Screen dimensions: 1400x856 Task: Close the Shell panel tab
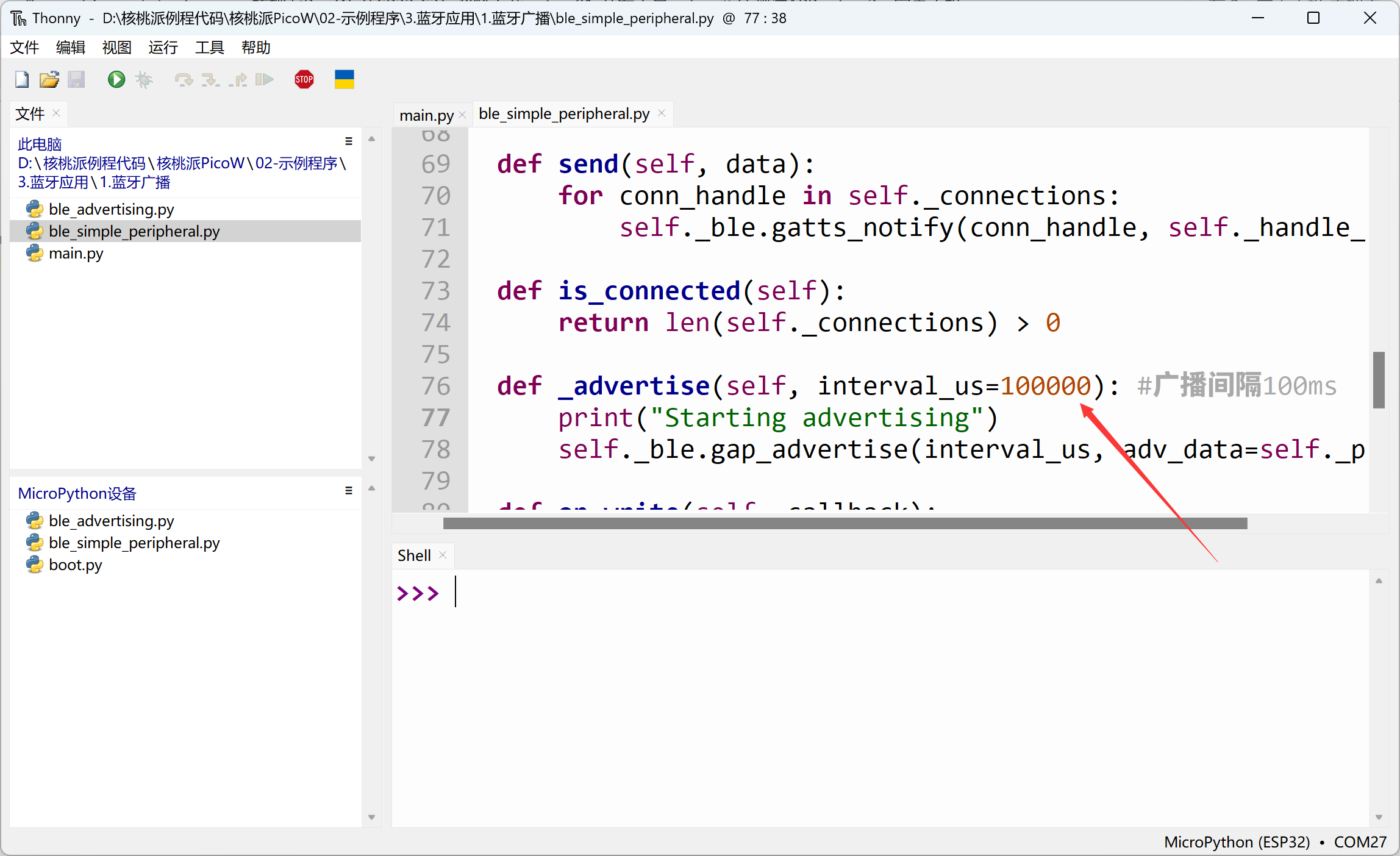(443, 555)
